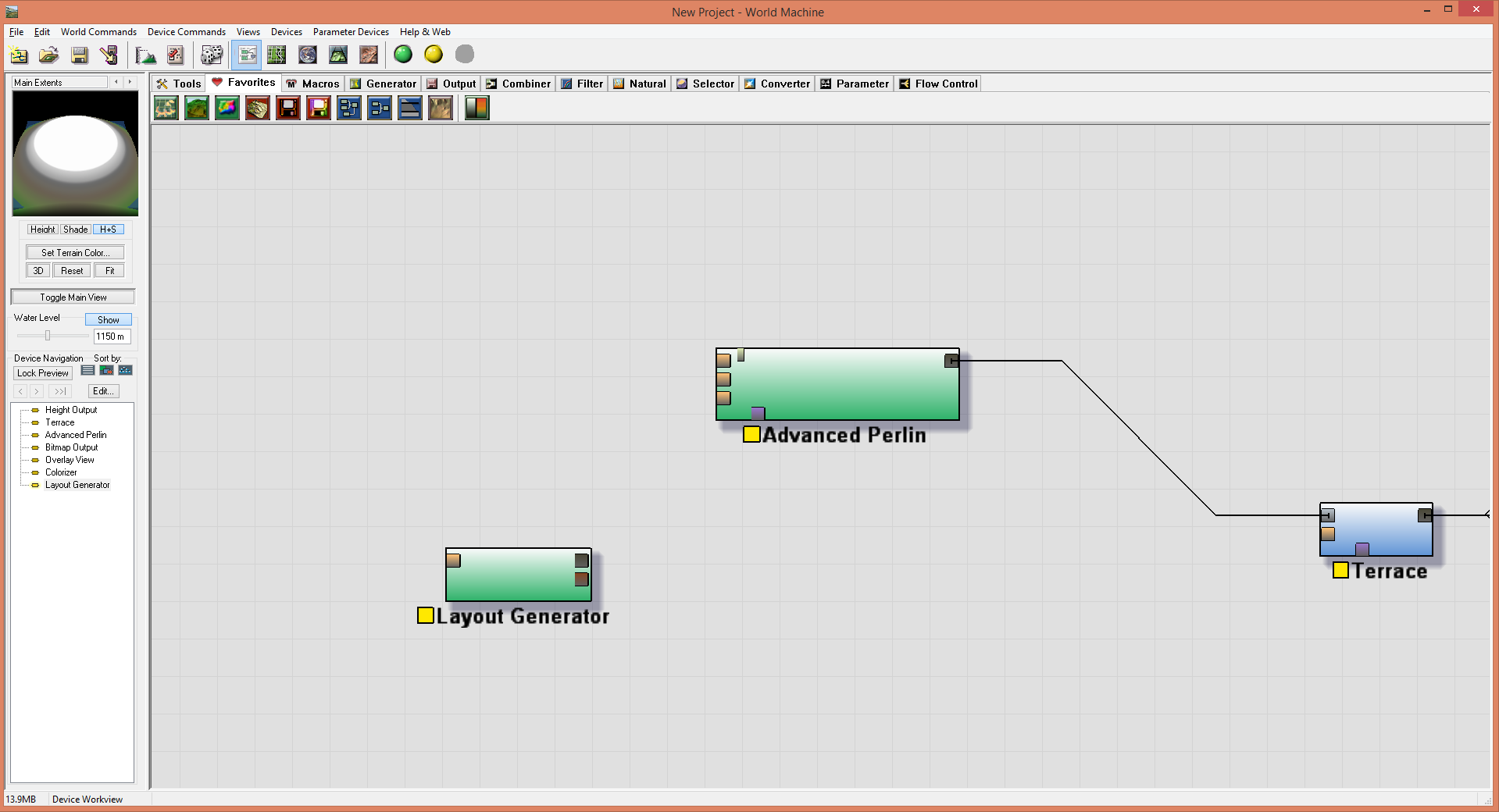Switch to the Generator tab
Screen dimensions: 1499x812
pyautogui.click(x=384, y=84)
